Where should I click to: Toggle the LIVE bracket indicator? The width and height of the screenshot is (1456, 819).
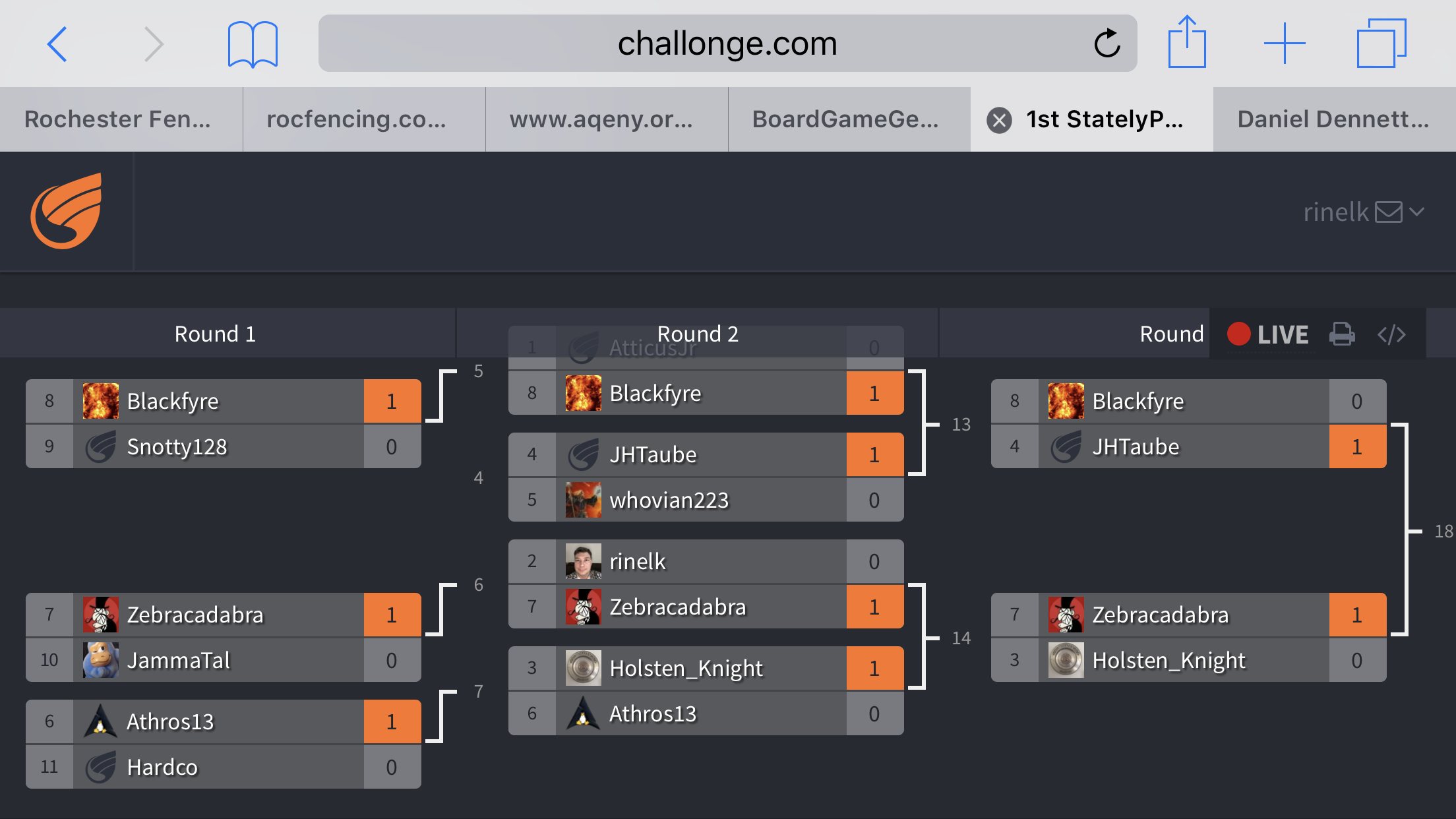1267,334
